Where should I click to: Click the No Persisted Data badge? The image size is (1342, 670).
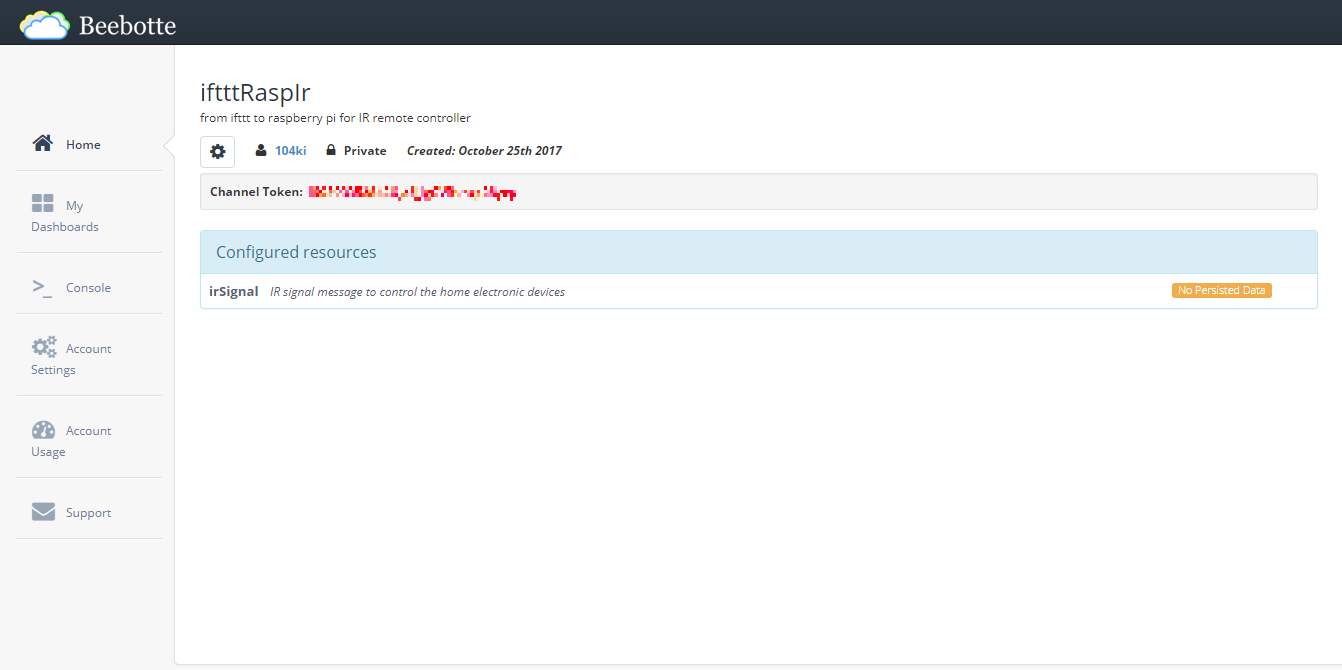click(x=1221, y=290)
